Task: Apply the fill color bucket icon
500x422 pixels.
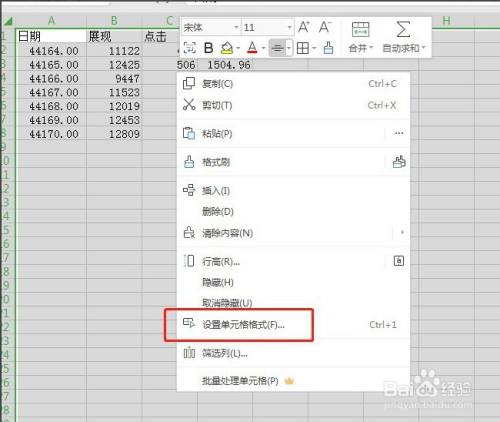Action: pos(227,48)
